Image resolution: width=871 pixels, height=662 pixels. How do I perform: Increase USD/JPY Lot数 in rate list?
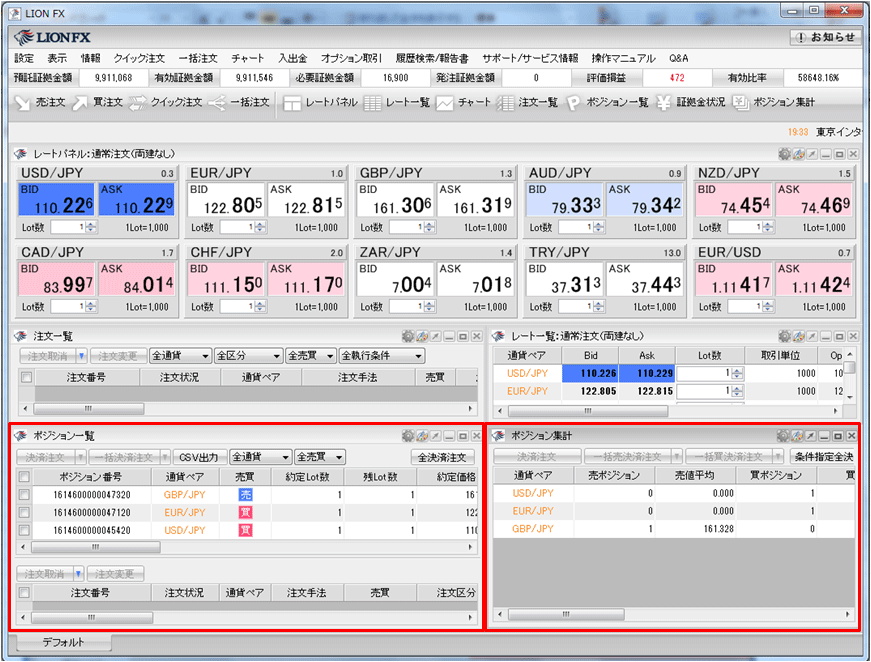(737, 371)
